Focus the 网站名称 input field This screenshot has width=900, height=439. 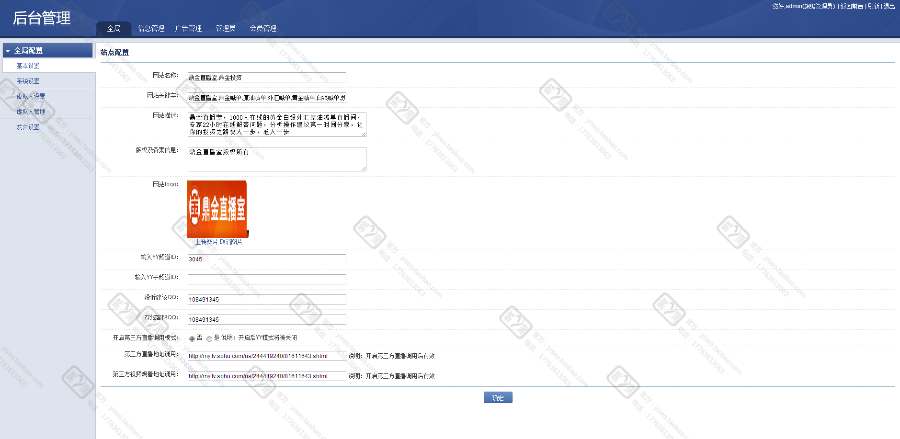267,77
